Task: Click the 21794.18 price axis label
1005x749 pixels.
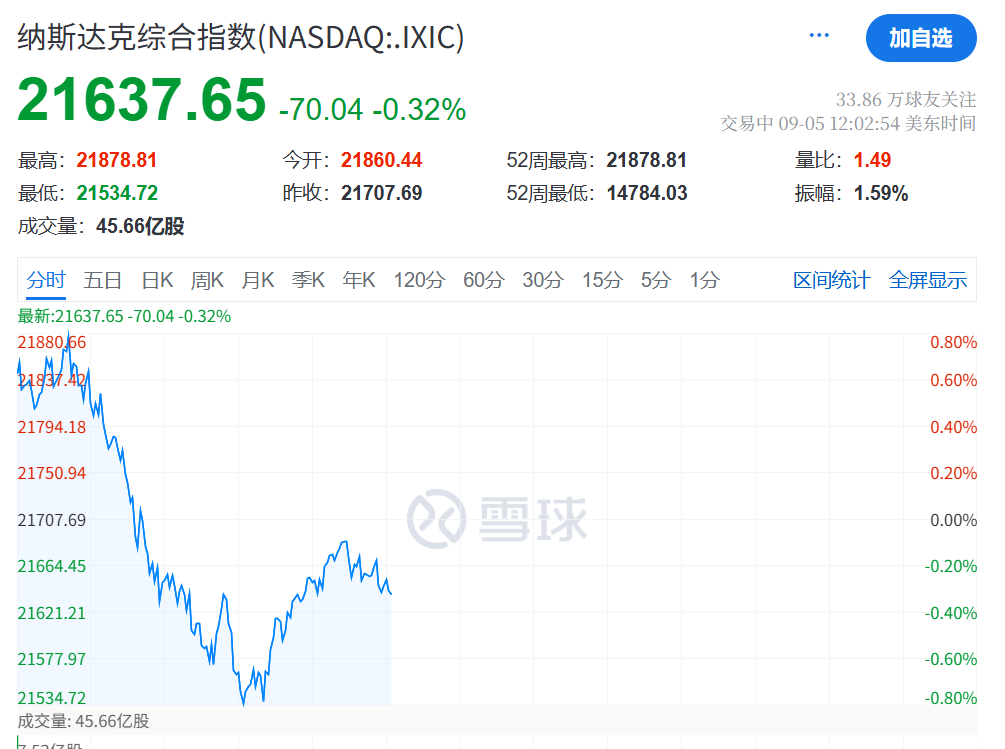Action: click(x=51, y=427)
